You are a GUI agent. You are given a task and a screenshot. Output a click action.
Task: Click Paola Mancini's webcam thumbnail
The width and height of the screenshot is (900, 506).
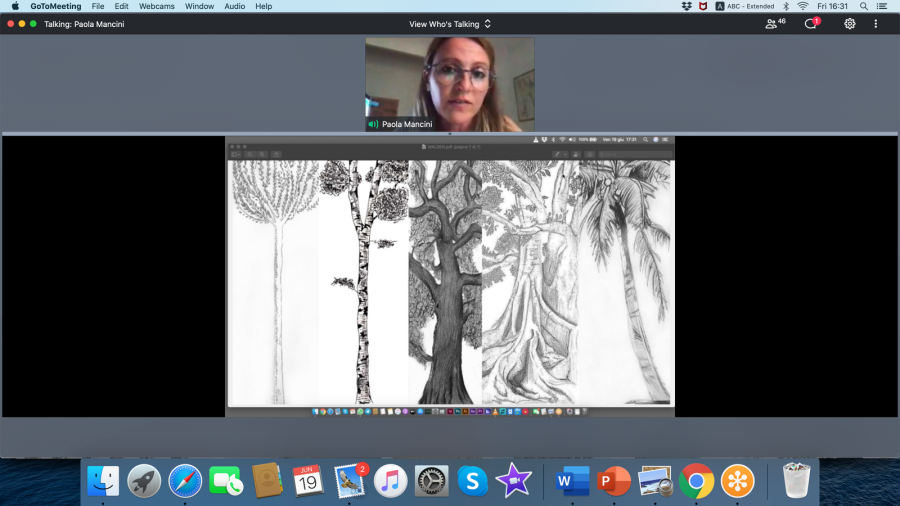coord(449,84)
